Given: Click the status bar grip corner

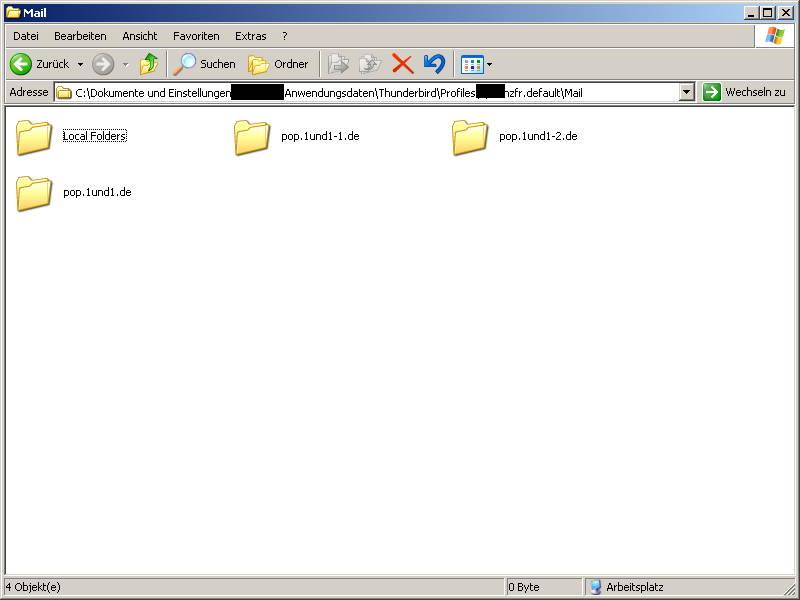Looking at the screenshot, I should click(x=790, y=589).
